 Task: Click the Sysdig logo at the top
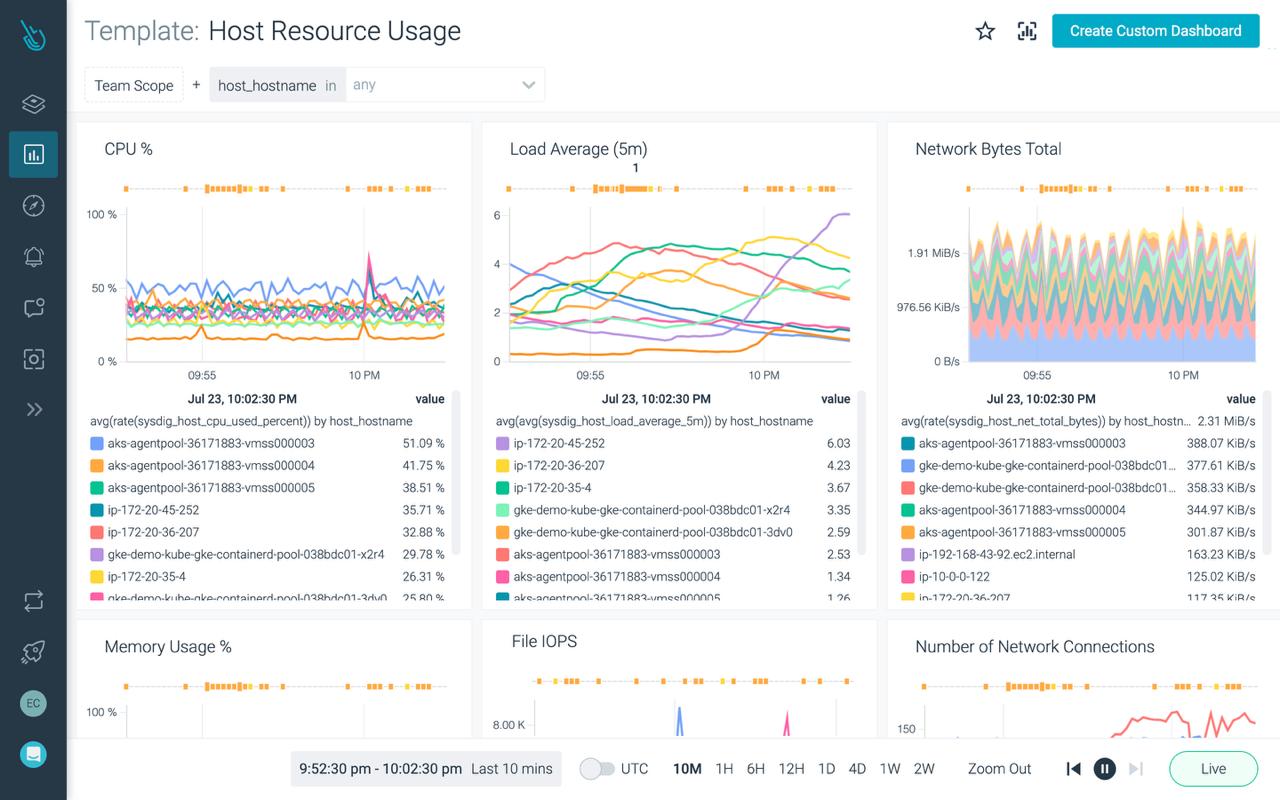coord(30,36)
